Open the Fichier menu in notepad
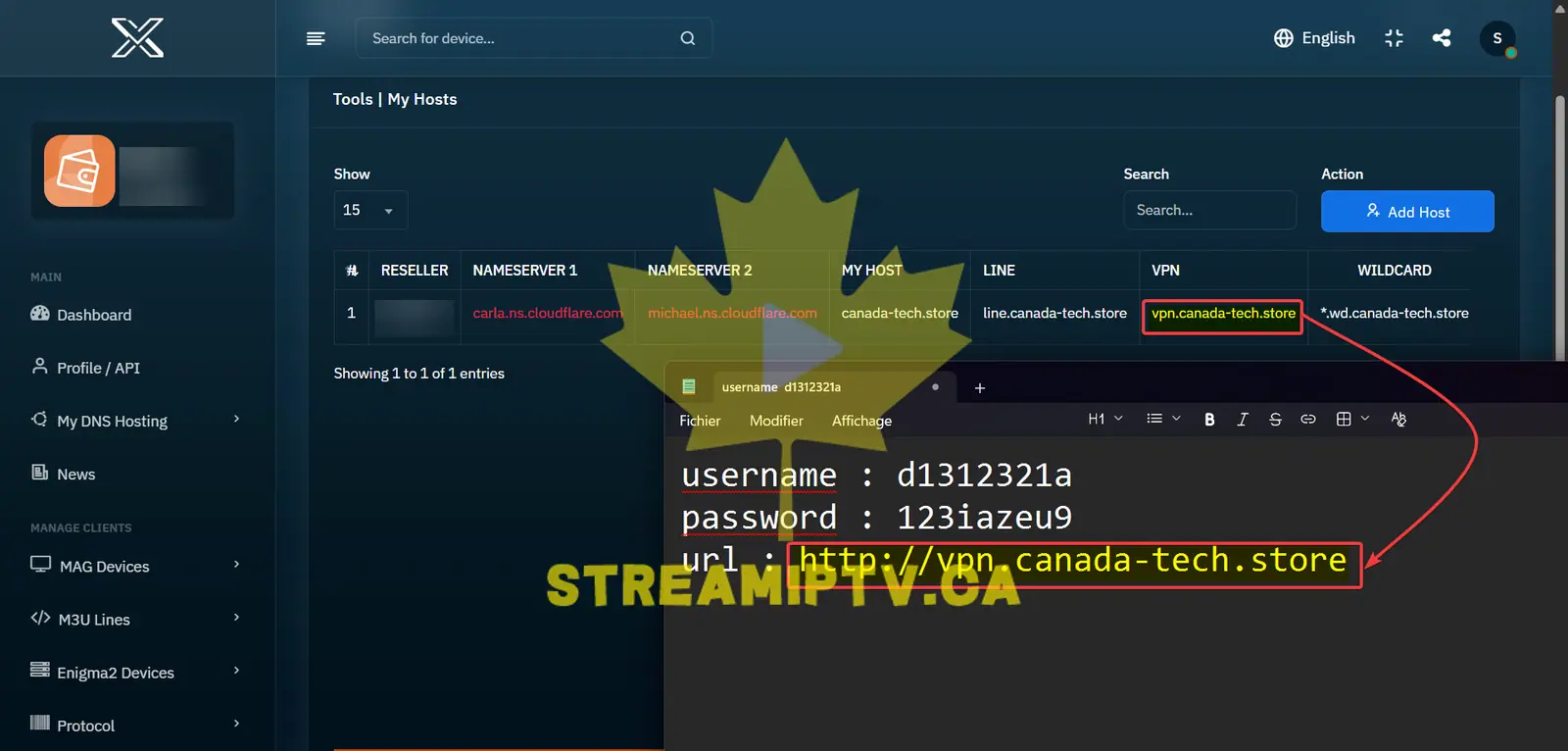This screenshot has height=751, width=1568. pos(700,421)
